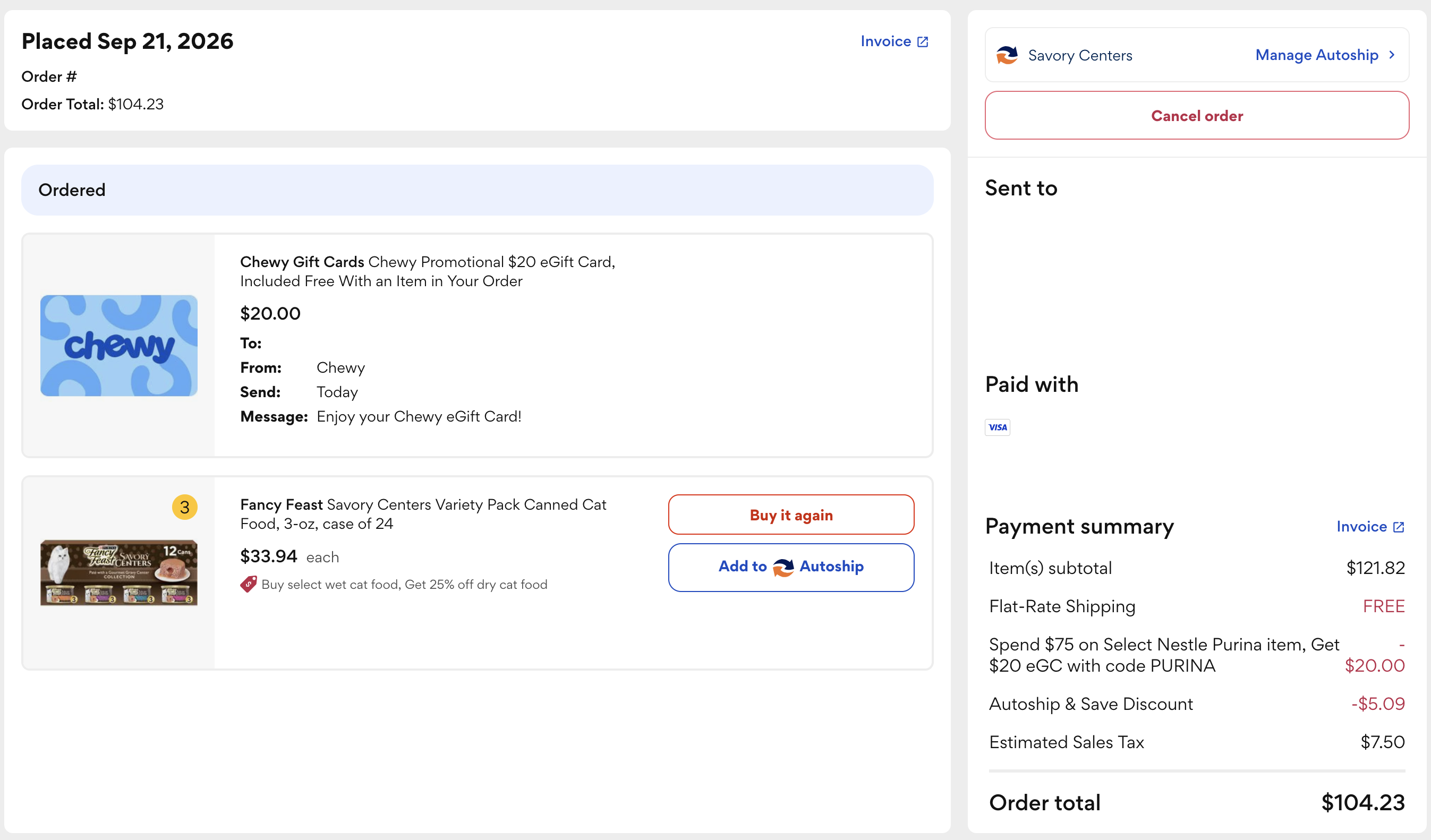Click the $33.94 each price

tap(289, 556)
